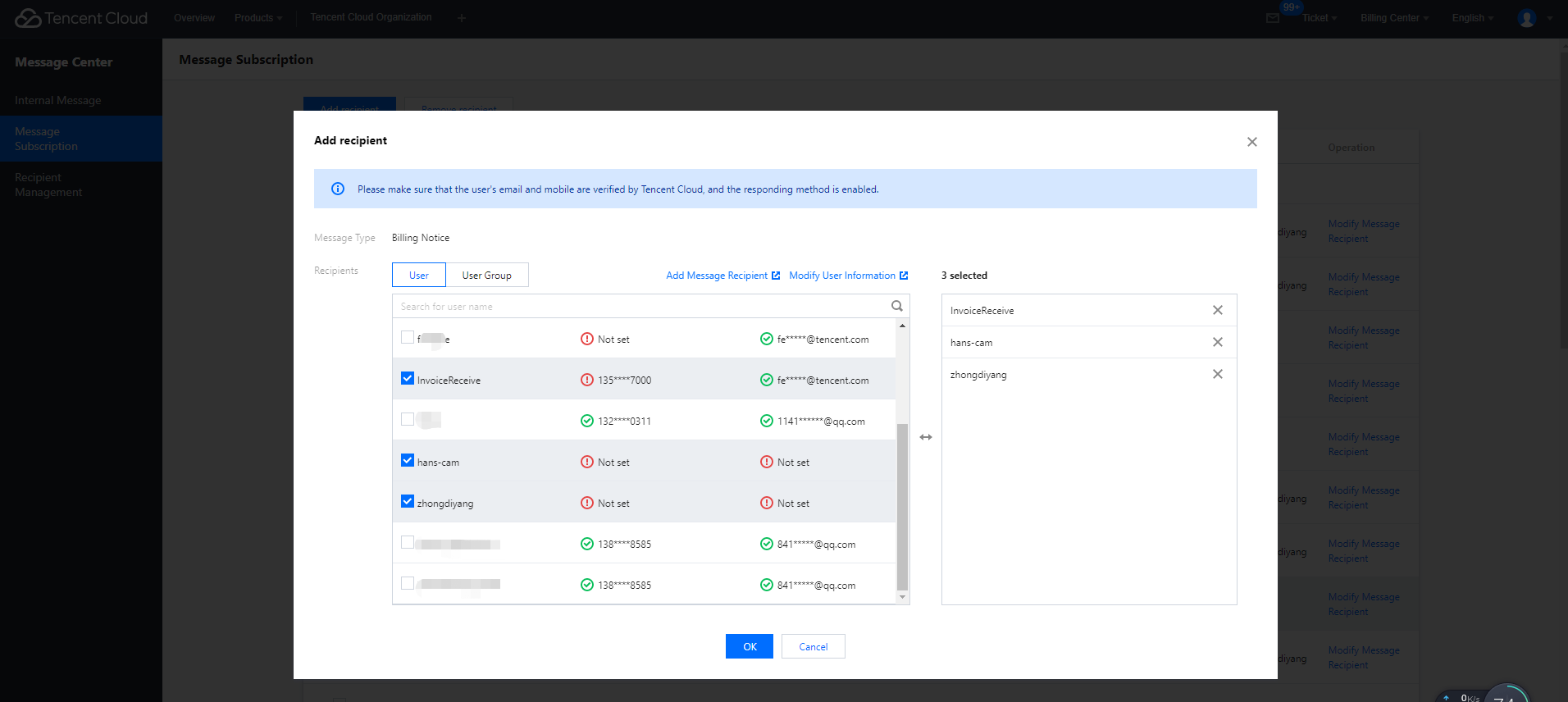Open the Billing Center dropdown
This screenshot has height=702, width=1568.
(x=1393, y=18)
